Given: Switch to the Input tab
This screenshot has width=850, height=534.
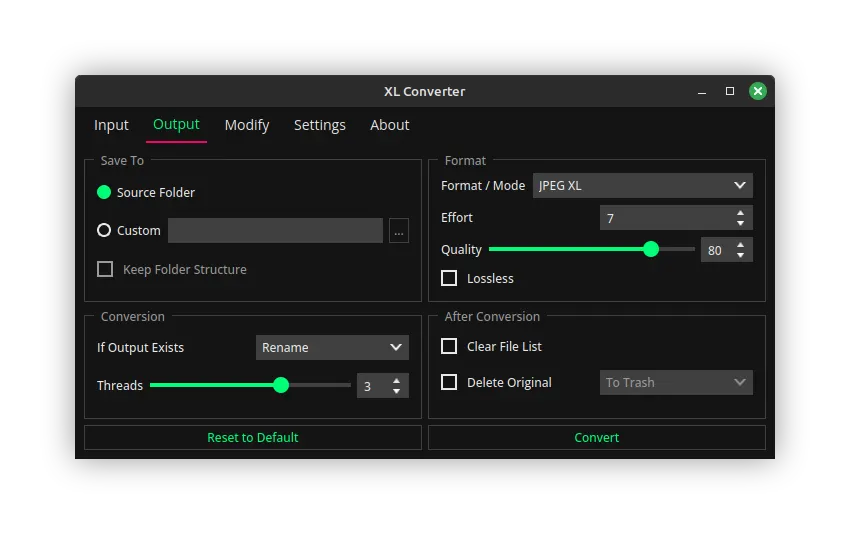Looking at the screenshot, I should click(111, 125).
